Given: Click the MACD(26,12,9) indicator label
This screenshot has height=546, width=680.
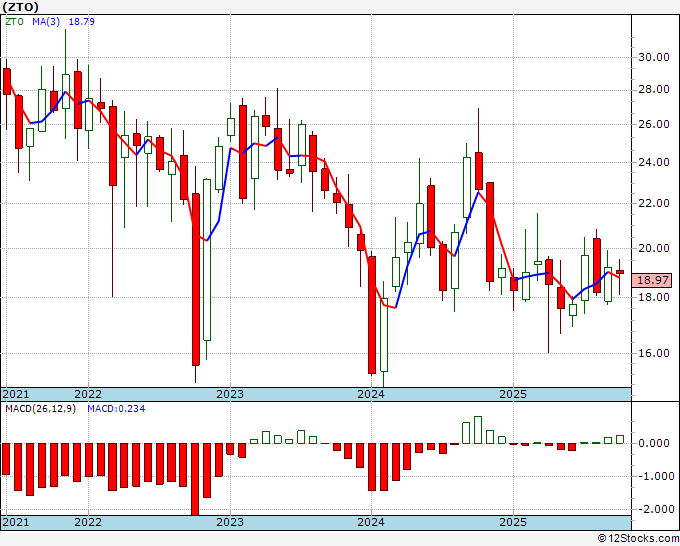Looking at the screenshot, I should [x=40, y=409].
